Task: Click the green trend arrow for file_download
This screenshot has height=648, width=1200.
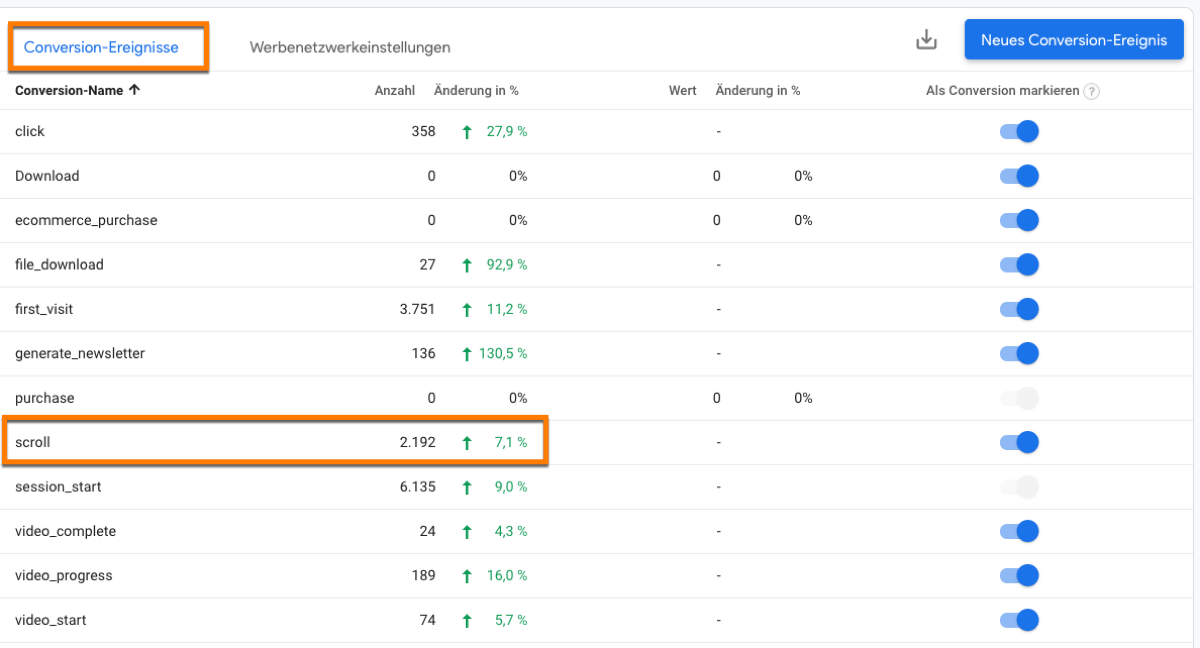Action: point(466,264)
